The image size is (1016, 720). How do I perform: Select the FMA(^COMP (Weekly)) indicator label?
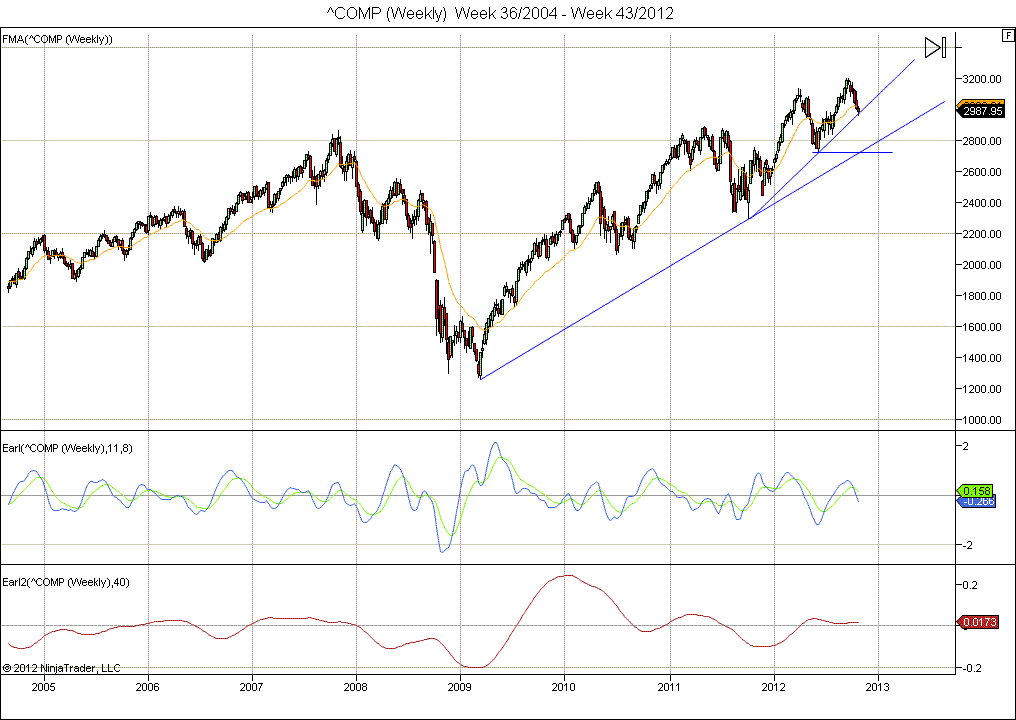pos(57,39)
